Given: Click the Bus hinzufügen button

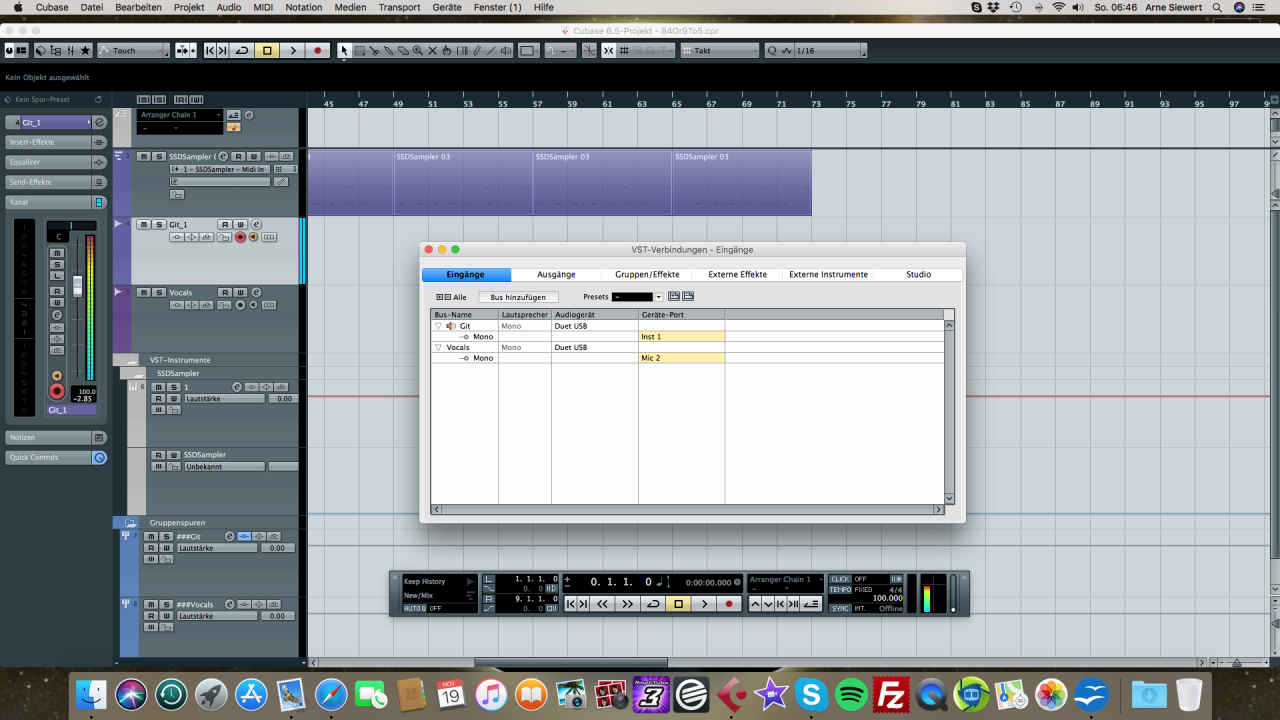Looking at the screenshot, I should point(518,297).
